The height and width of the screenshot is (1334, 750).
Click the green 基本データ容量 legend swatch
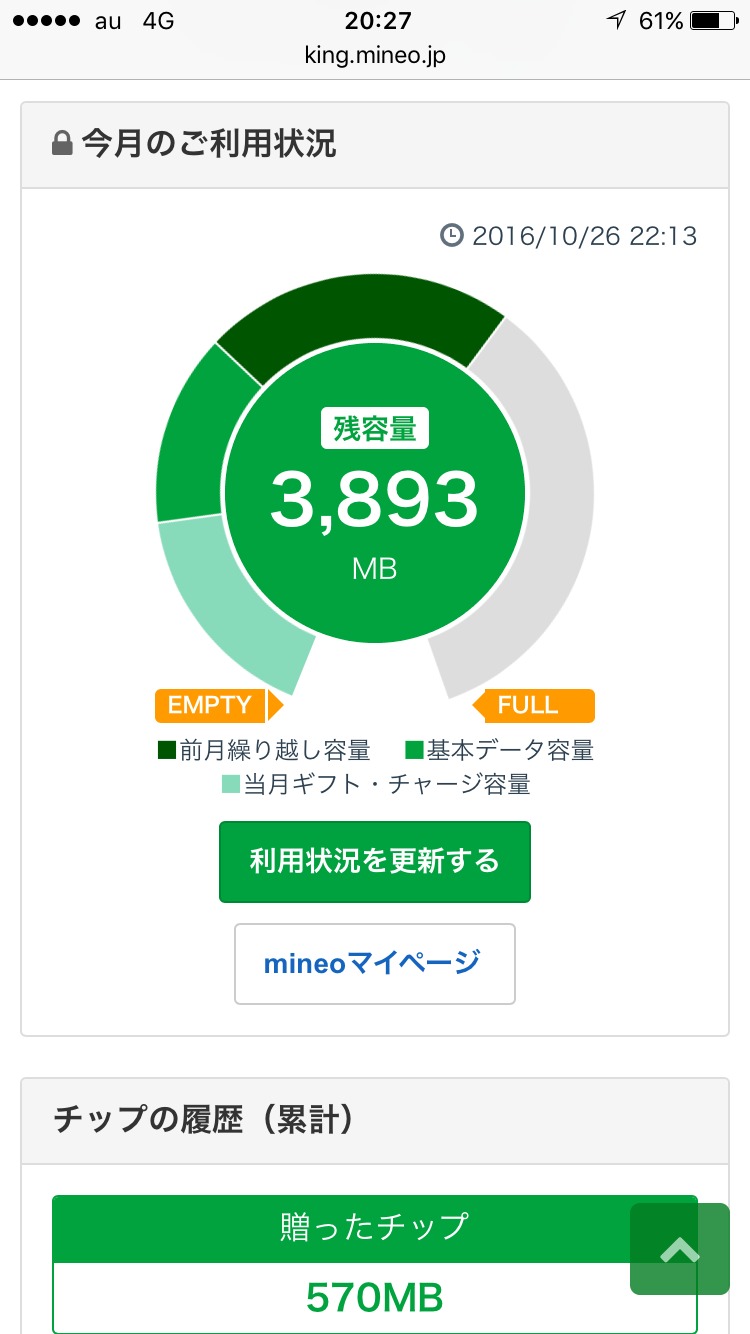414,750
